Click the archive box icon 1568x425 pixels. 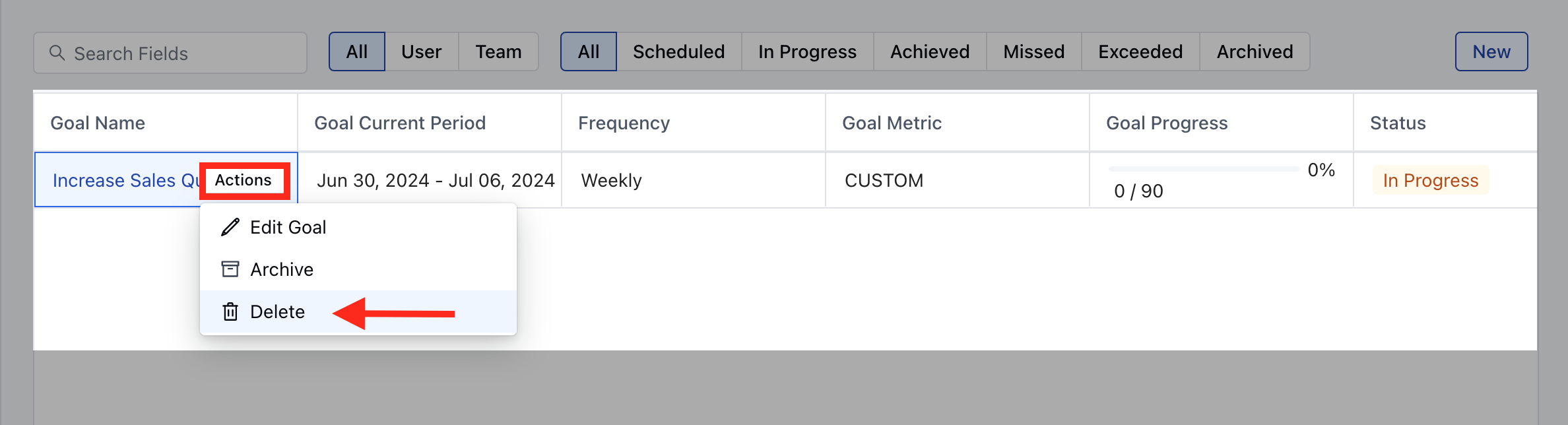coord(230,269)
